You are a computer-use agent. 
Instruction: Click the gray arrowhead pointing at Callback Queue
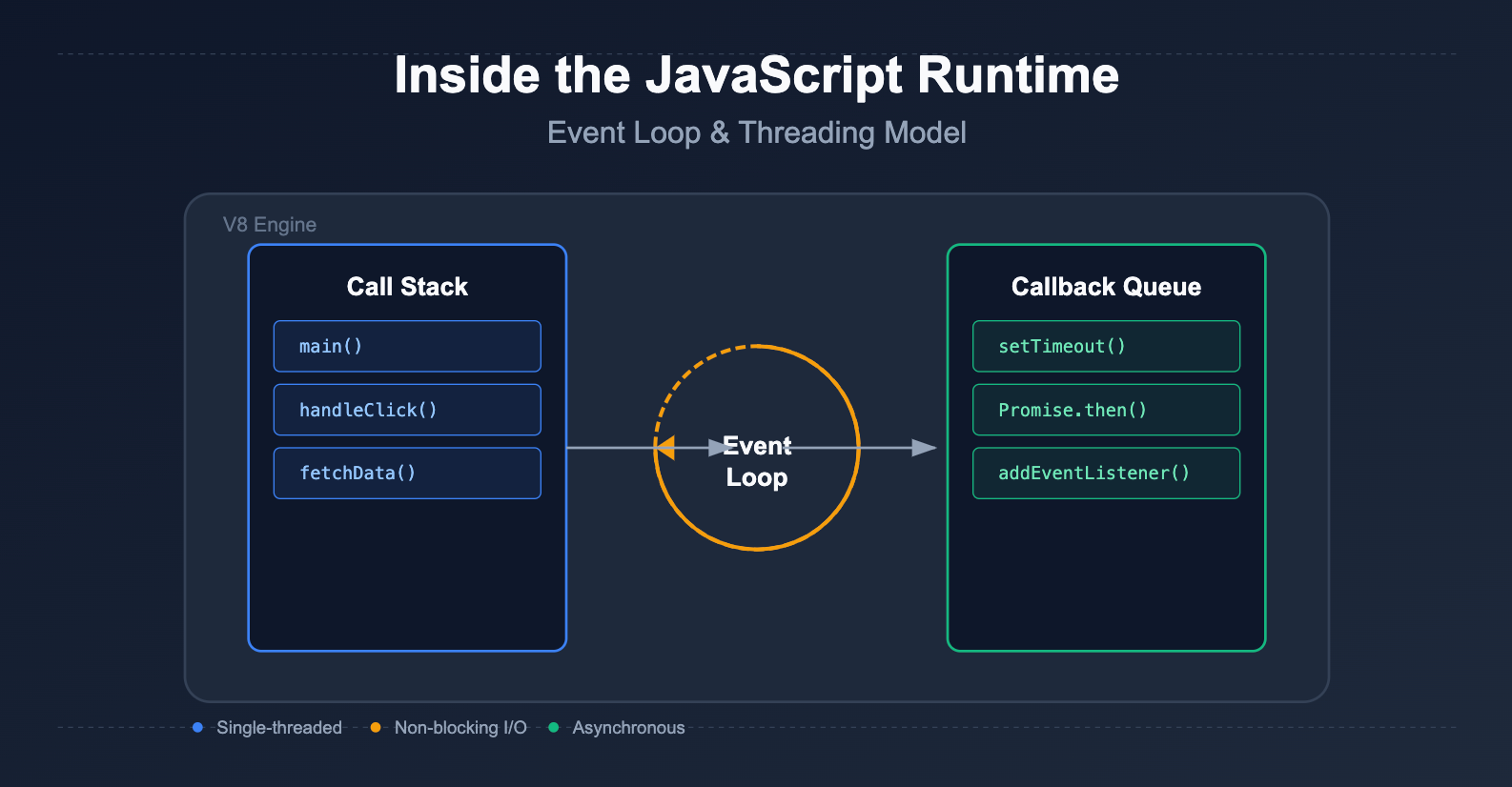point(923,448)
